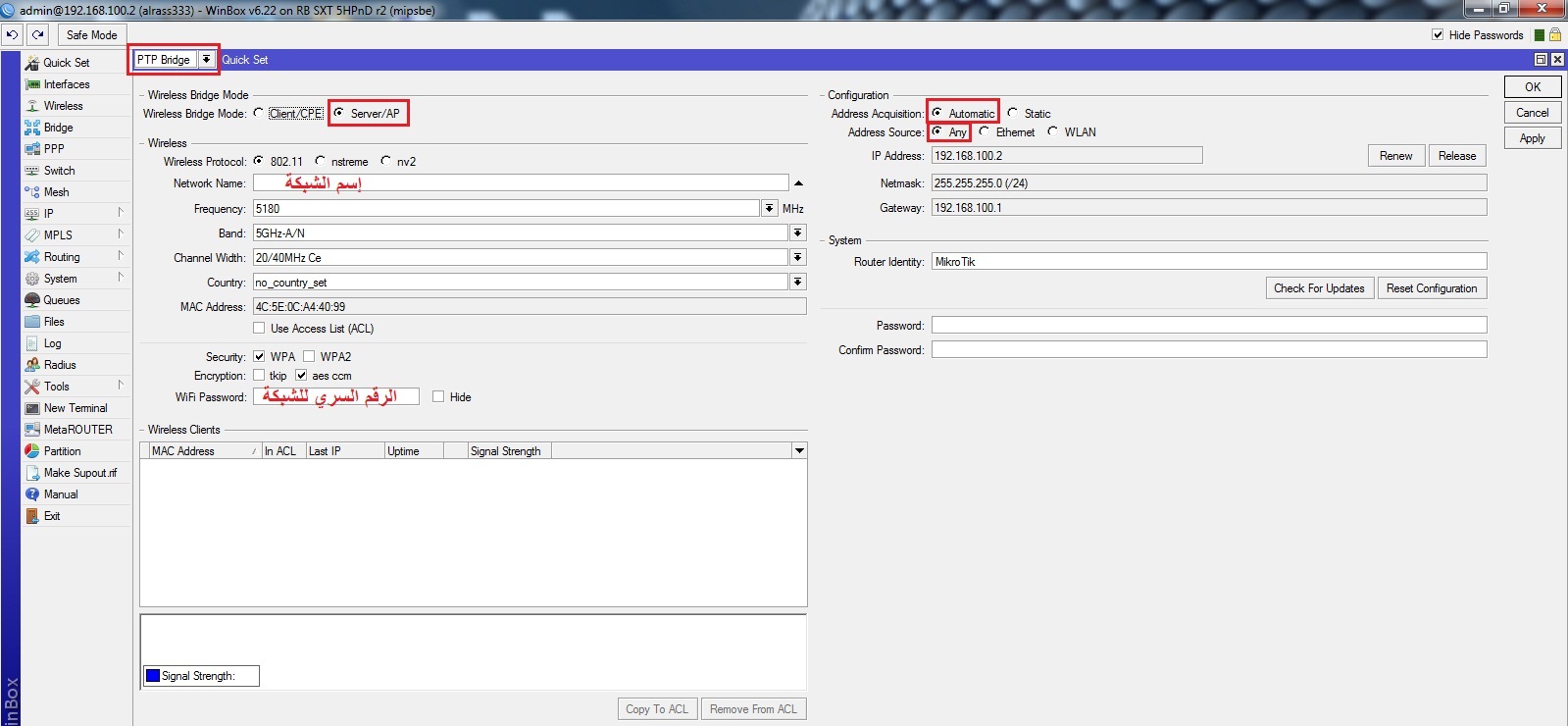This screenshot has height=726, width=1568.
Task: Click the undo arrow icon in toolbar
Action: (12, 34)
